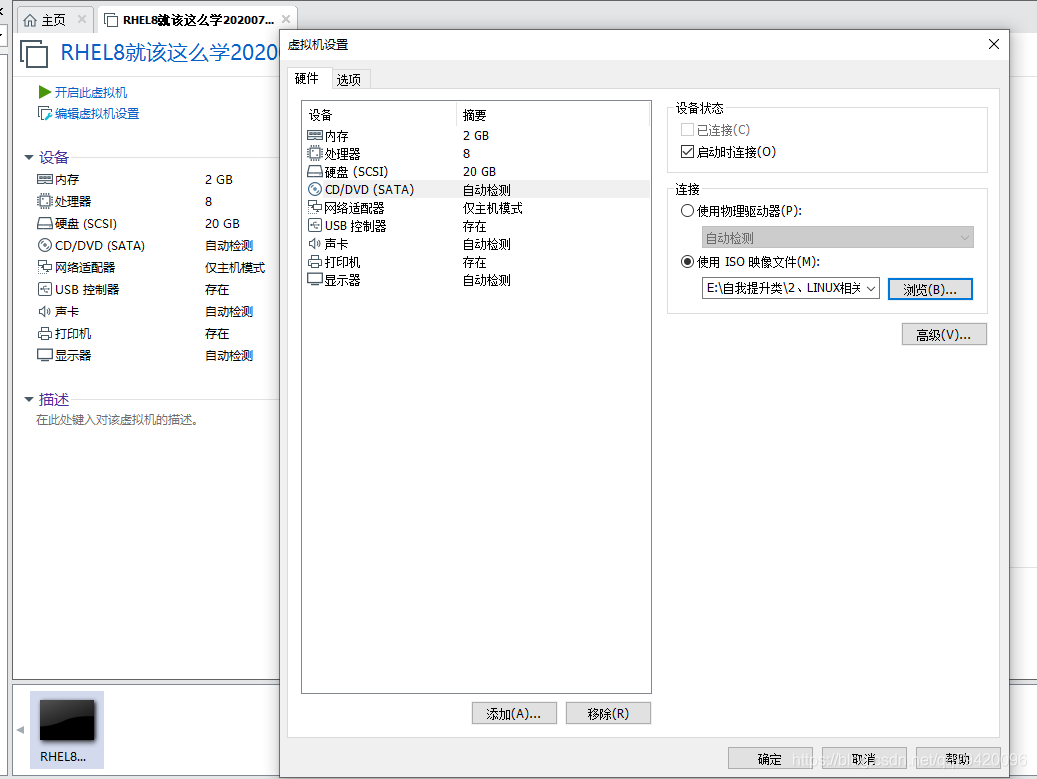Screen dimensions: 1037x779
Task: Select the RHEL8就该这么学 VM tab
Action: point(198,20)
